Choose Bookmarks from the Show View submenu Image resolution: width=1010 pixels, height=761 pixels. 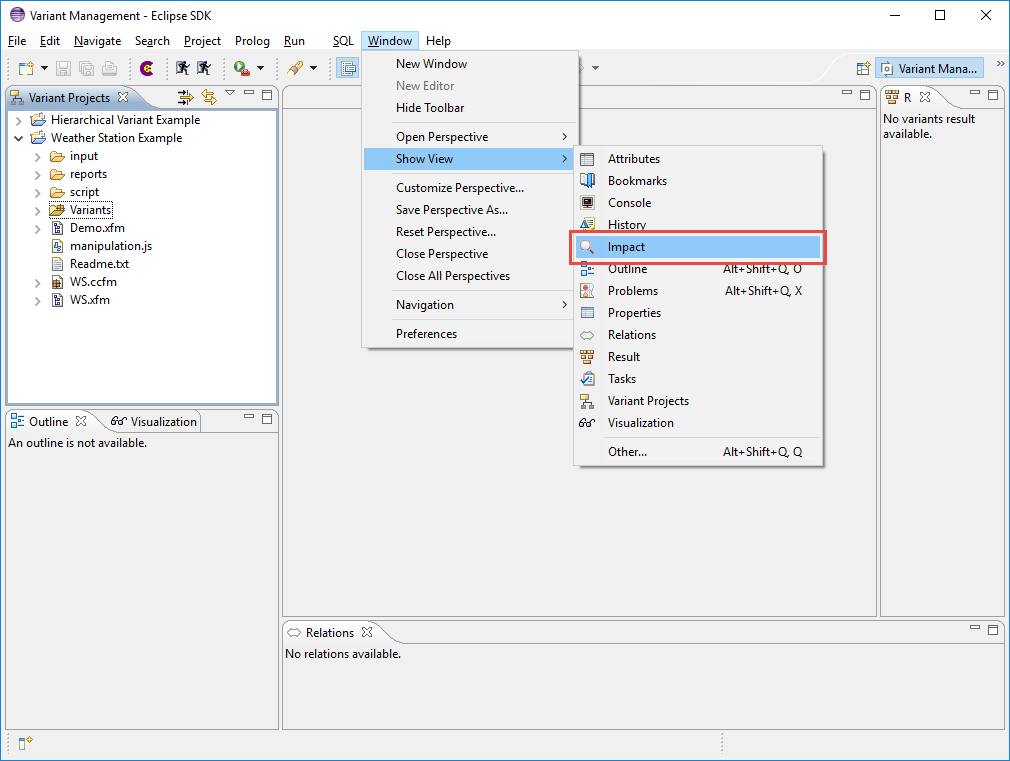click(x=698, y=180)
